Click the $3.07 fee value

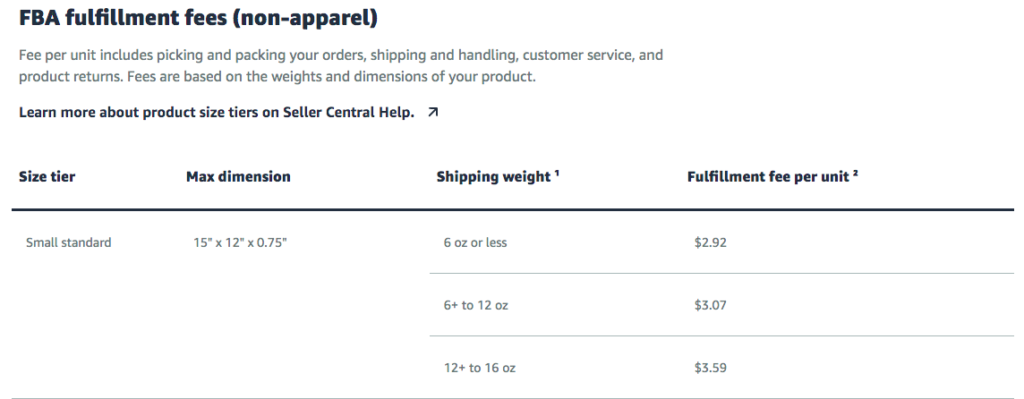pyautogui.click(x=711, y=305)
